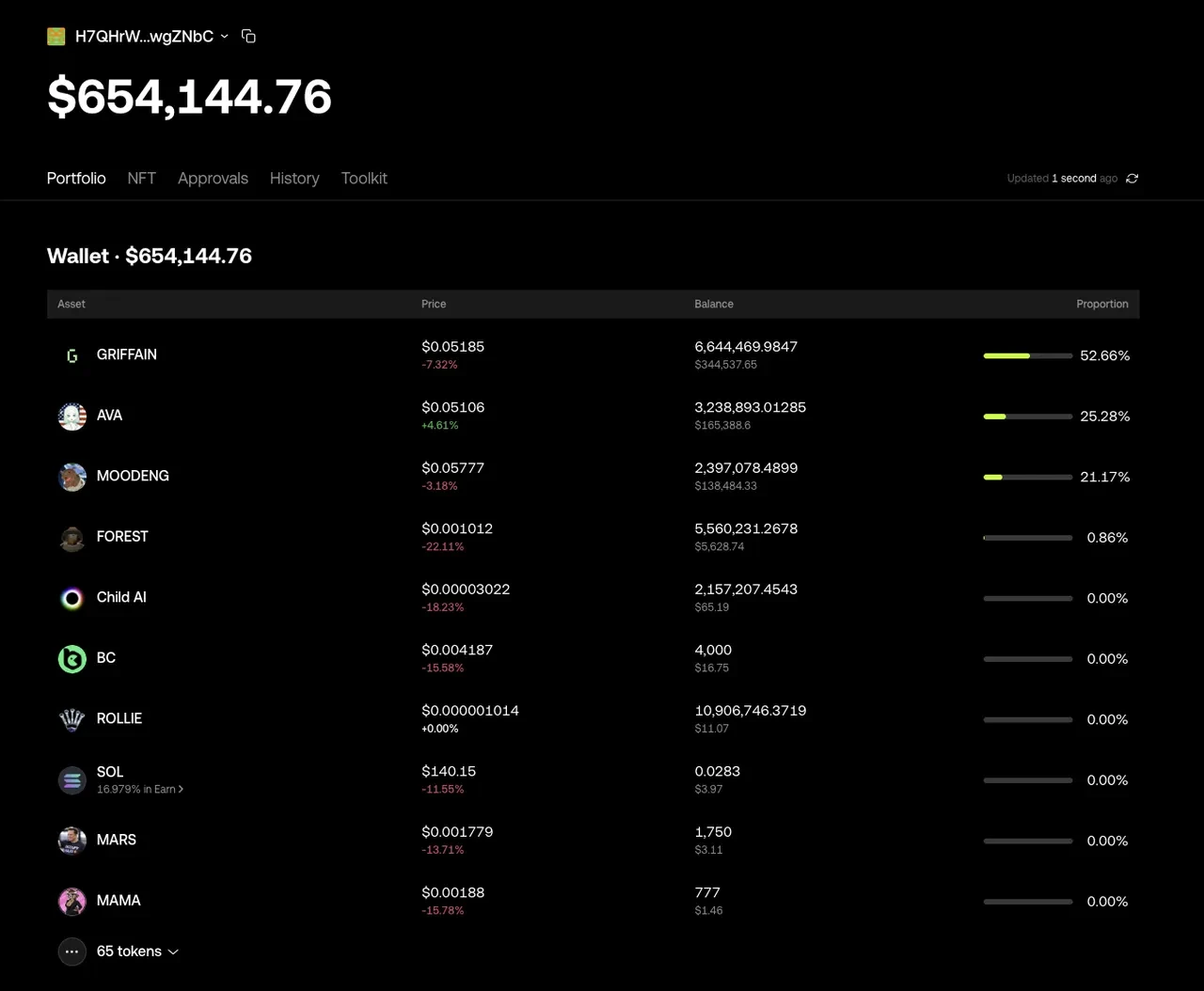Click the MOODENG proportion bar
The width and height of the screenshot is (1204, 991).
(1028, 477)
